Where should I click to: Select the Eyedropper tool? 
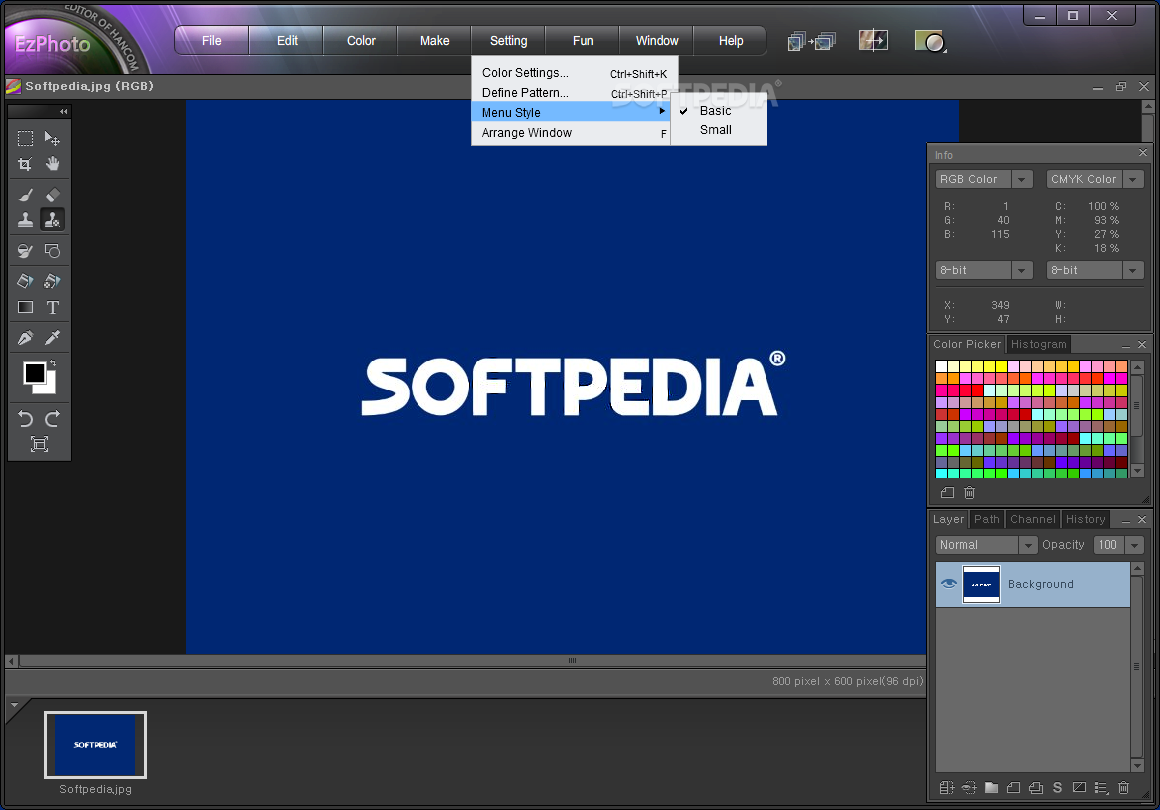pyautogui.click(x=53, y=338)
